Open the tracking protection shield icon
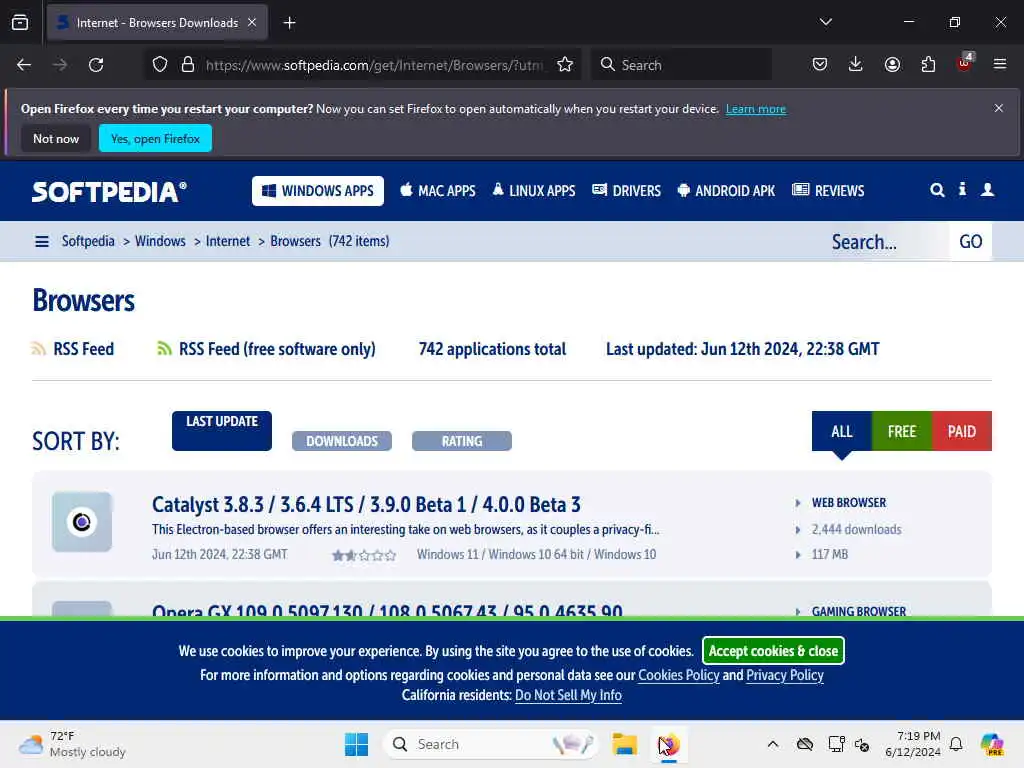This screenshot has width=1024, height=768. point(160,65)
